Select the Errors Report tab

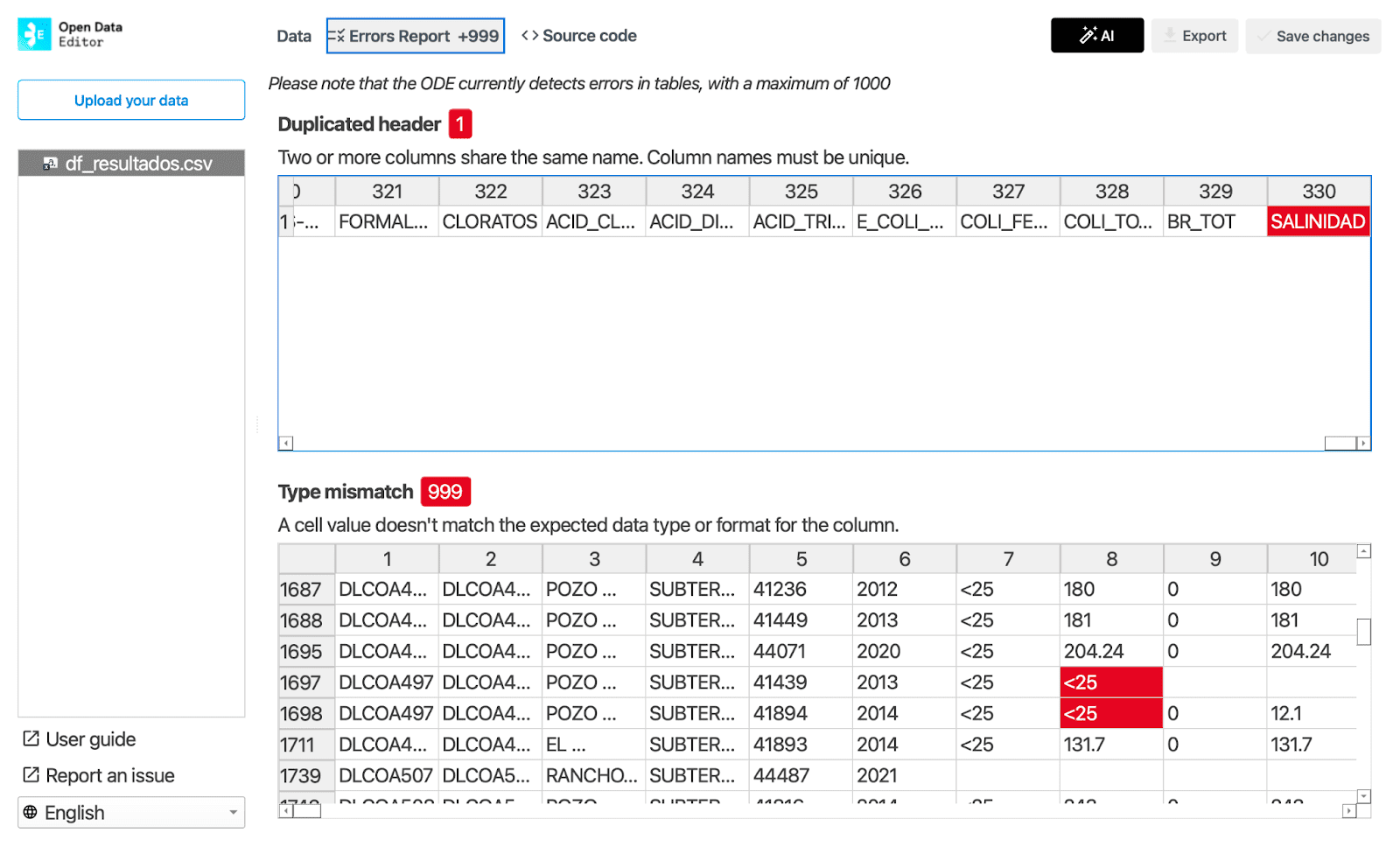click(416, 36)
